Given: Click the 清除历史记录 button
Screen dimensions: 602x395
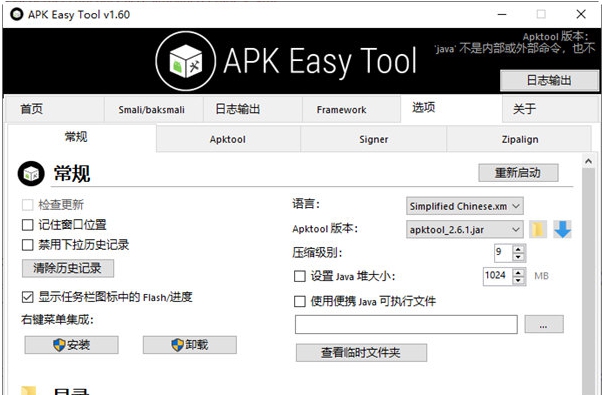Looking at the screenshot, I should point(68,268).
